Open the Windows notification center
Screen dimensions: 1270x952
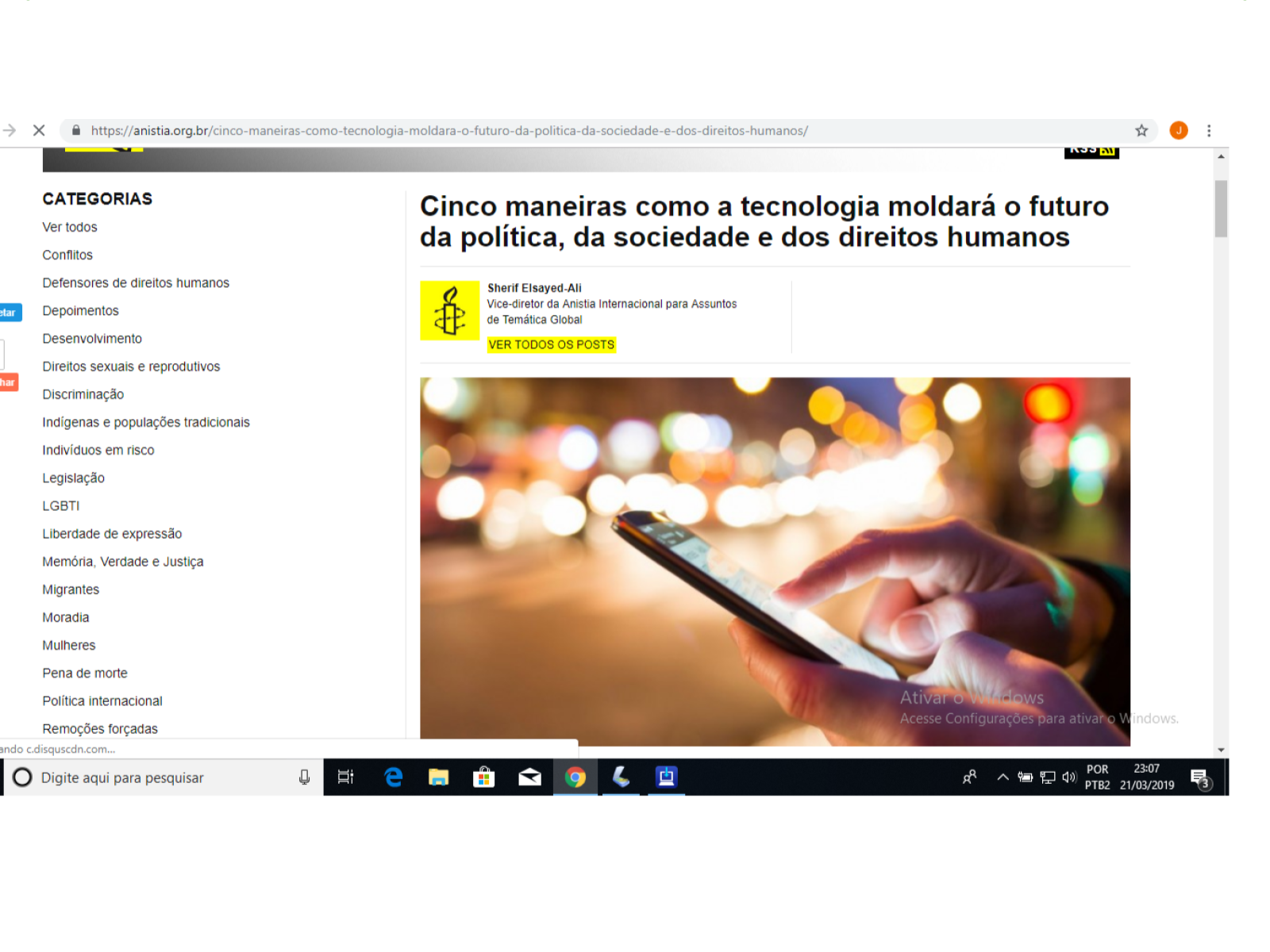click(1199, 777)
